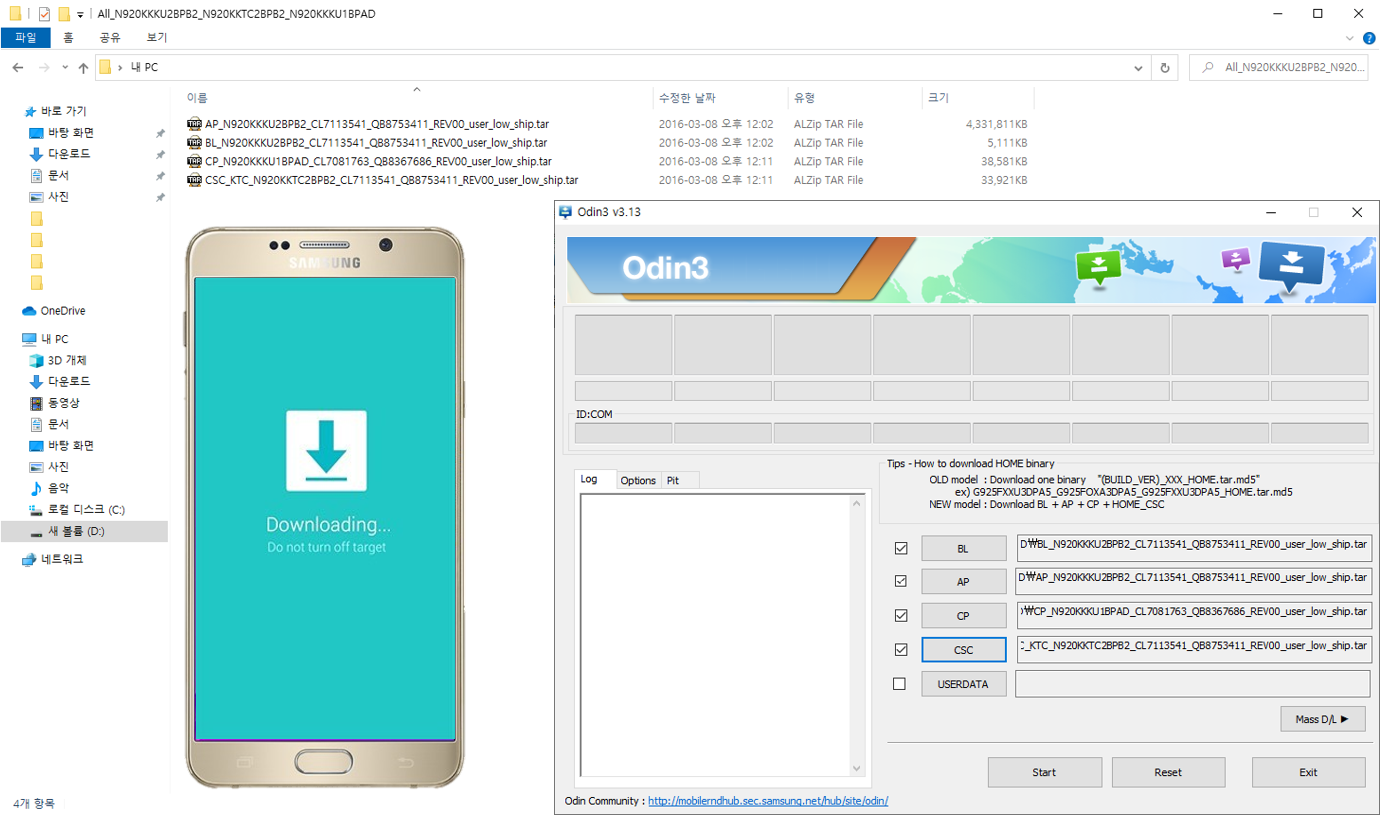Open the help question mark icon in Explorer

point(1367,38)
